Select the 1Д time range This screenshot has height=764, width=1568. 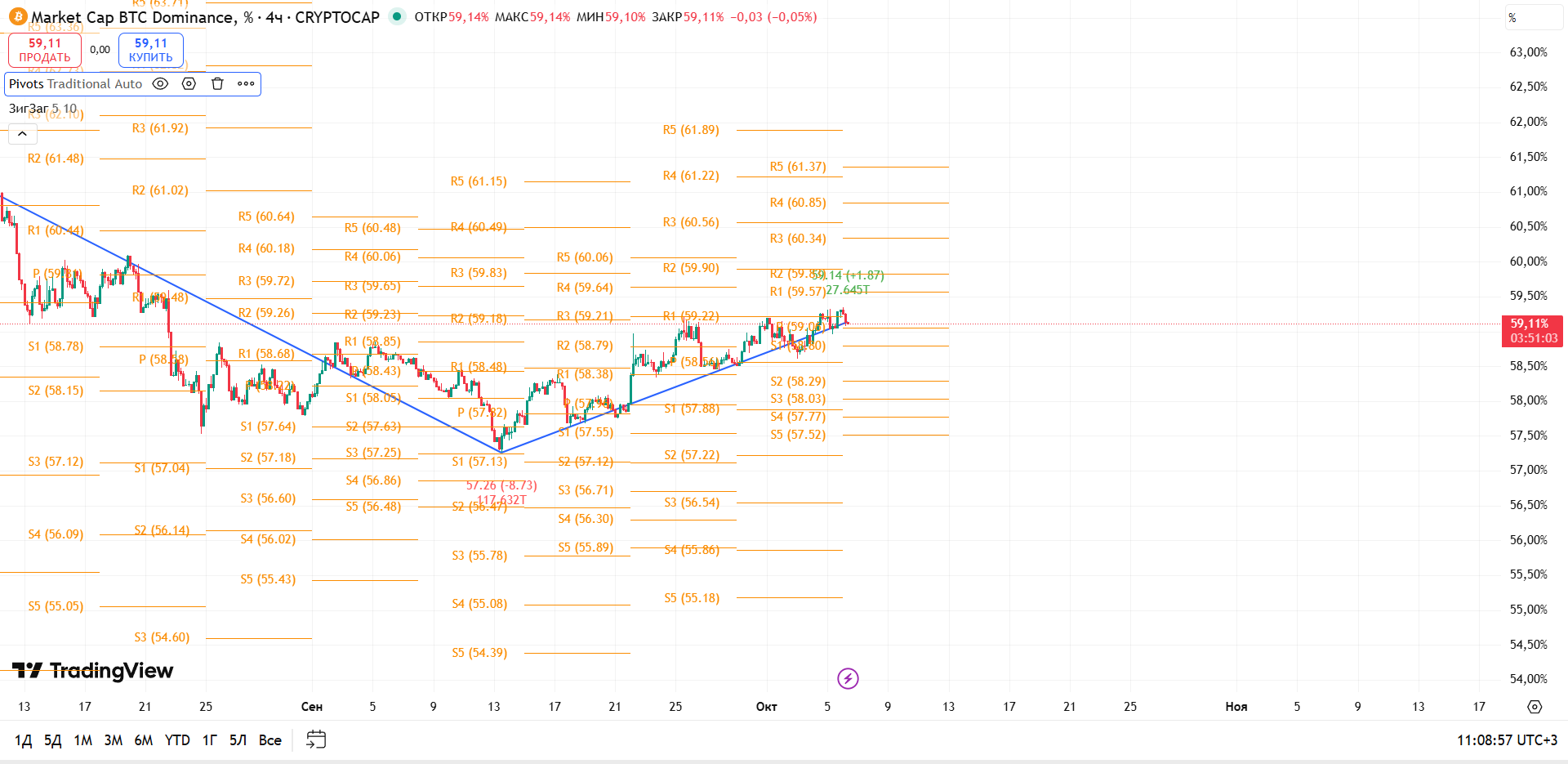click(23, 740)
